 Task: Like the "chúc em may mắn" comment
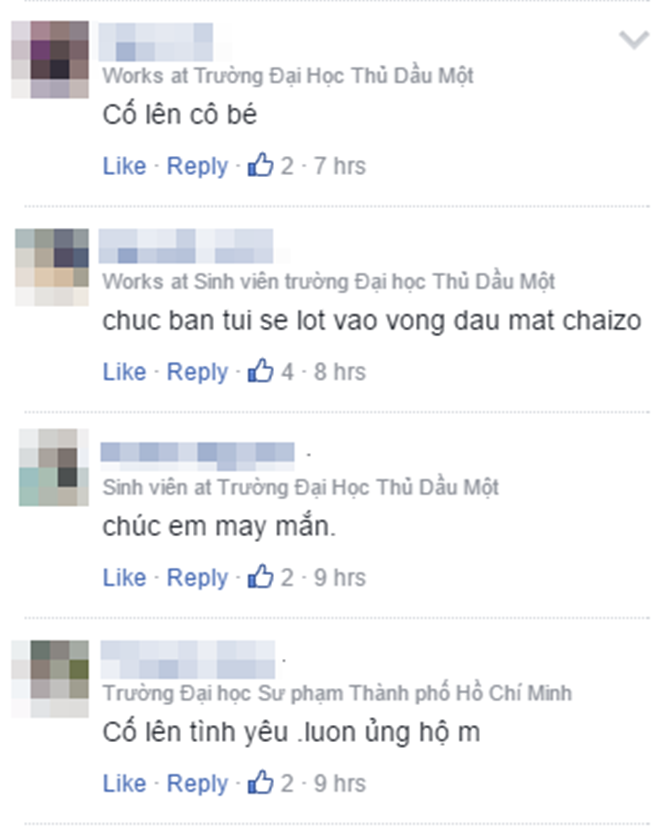pyautogui.click(x=124, y=577)
